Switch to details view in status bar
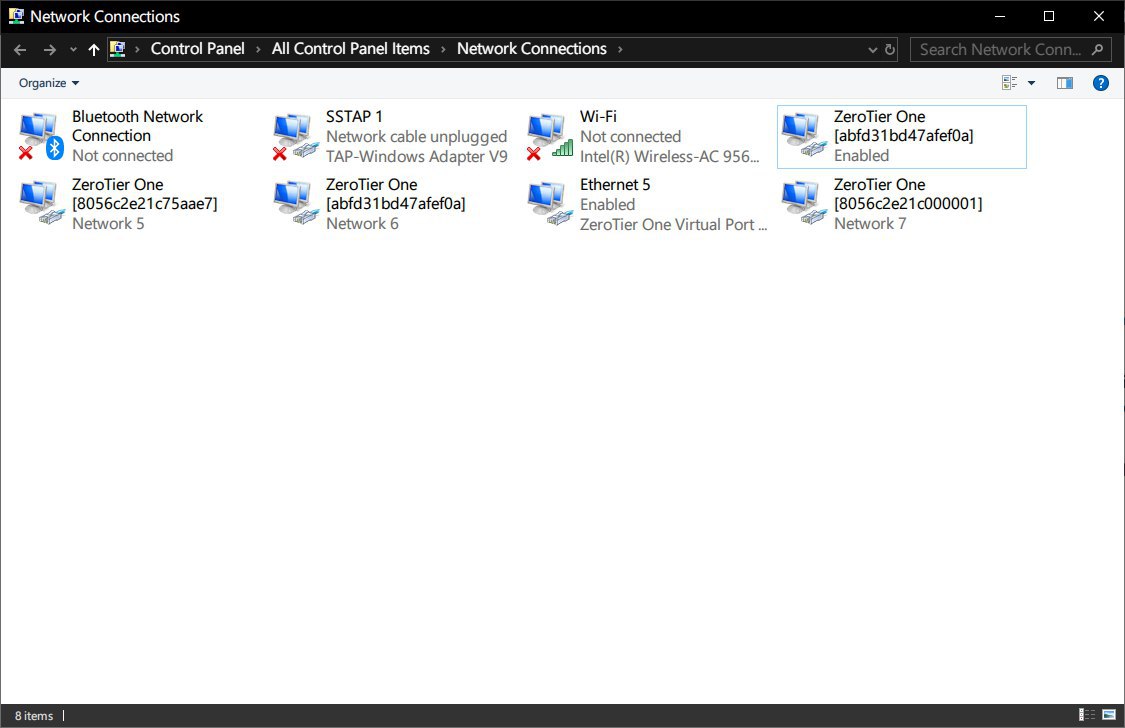The width and height of the screenshot is (1125, 728). click(x=1087, y=714)
